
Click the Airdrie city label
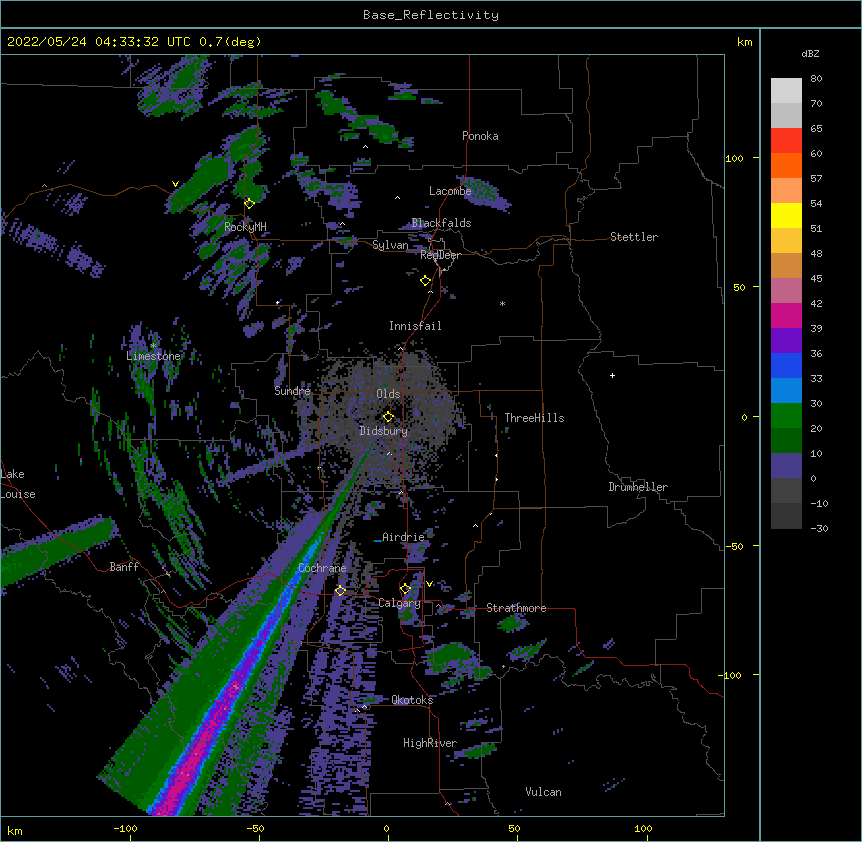point(403,537)
